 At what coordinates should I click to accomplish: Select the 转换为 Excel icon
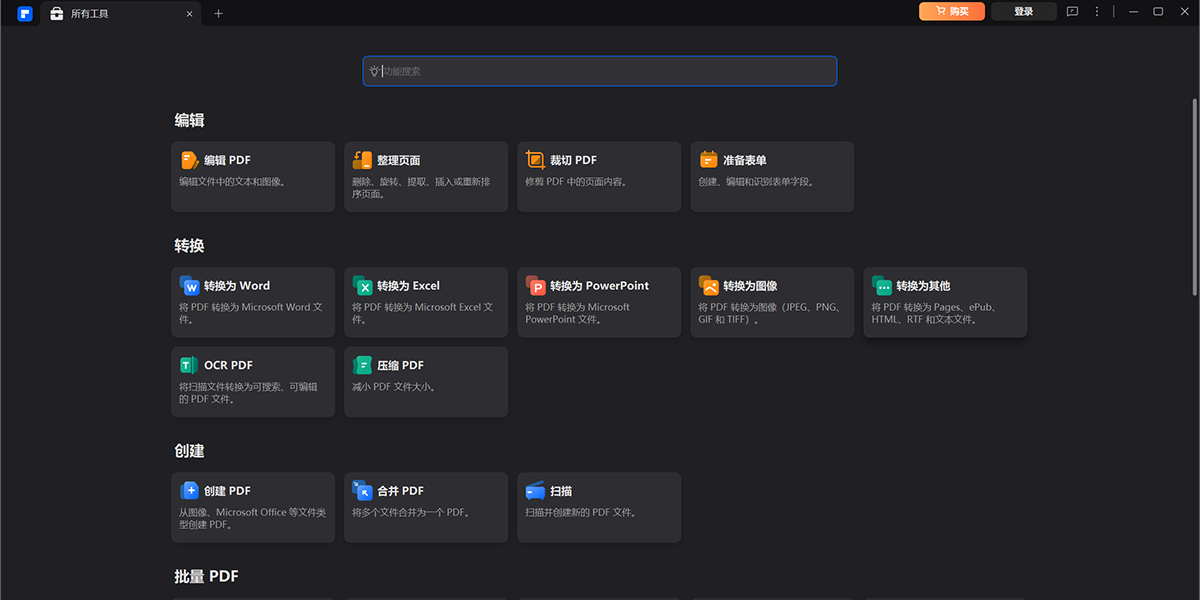tap(362, 286)
